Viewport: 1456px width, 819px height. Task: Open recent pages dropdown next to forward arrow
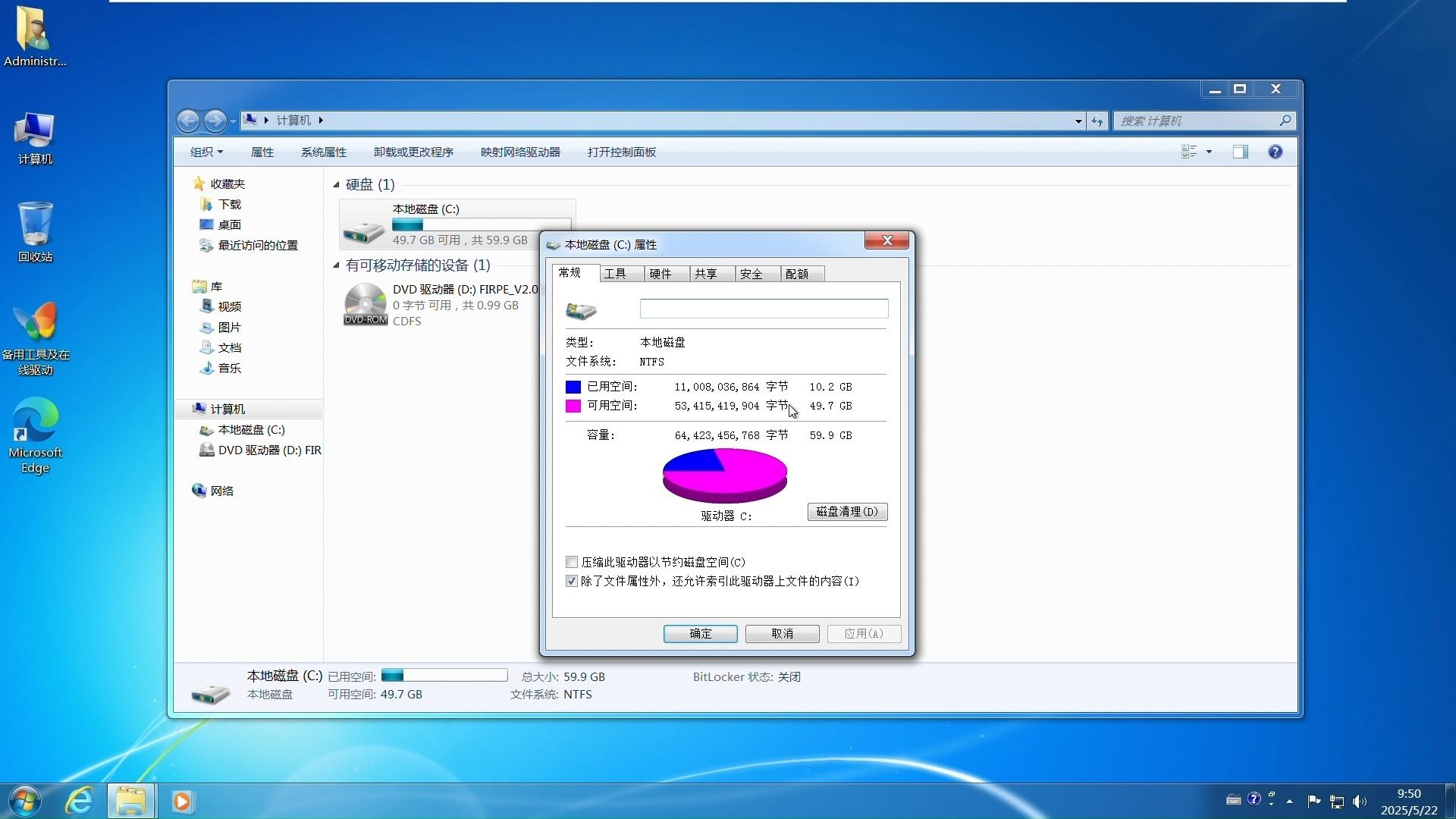(x=233, y=121)
